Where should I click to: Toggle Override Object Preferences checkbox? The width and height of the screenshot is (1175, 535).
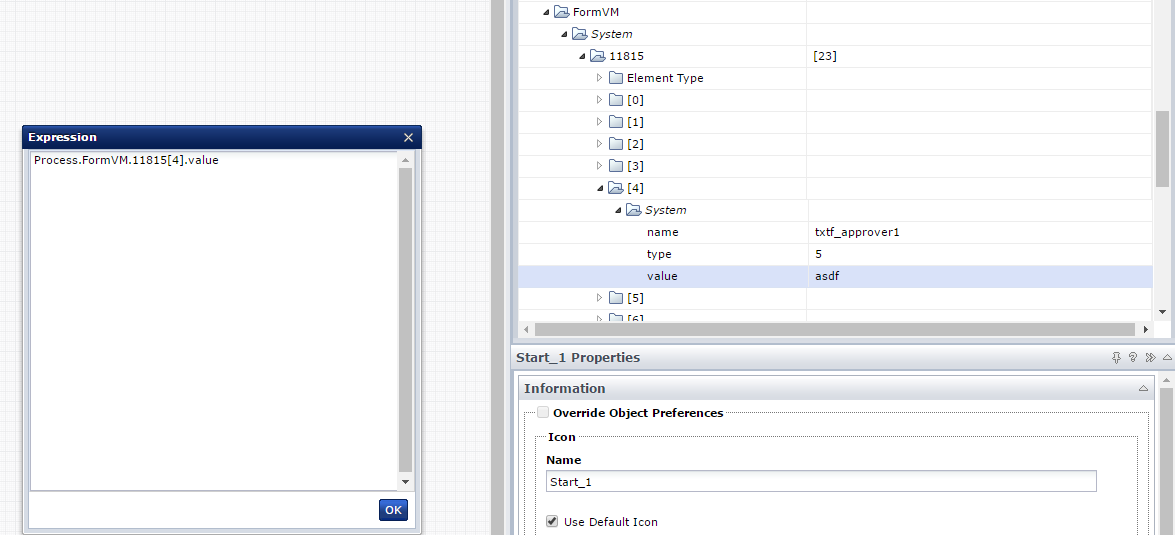(543, 412)
